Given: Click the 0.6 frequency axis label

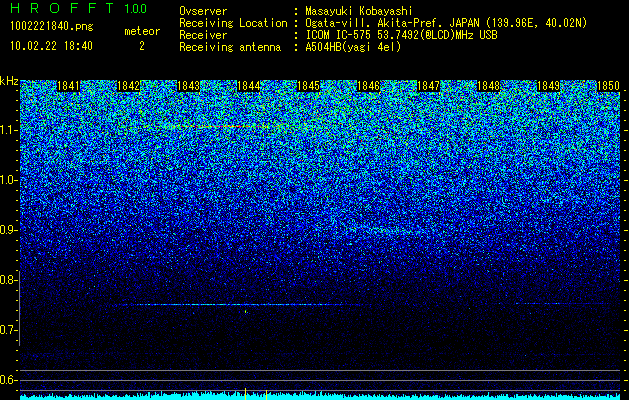Looking at the screenshot, I should click(x=7, y=380).
